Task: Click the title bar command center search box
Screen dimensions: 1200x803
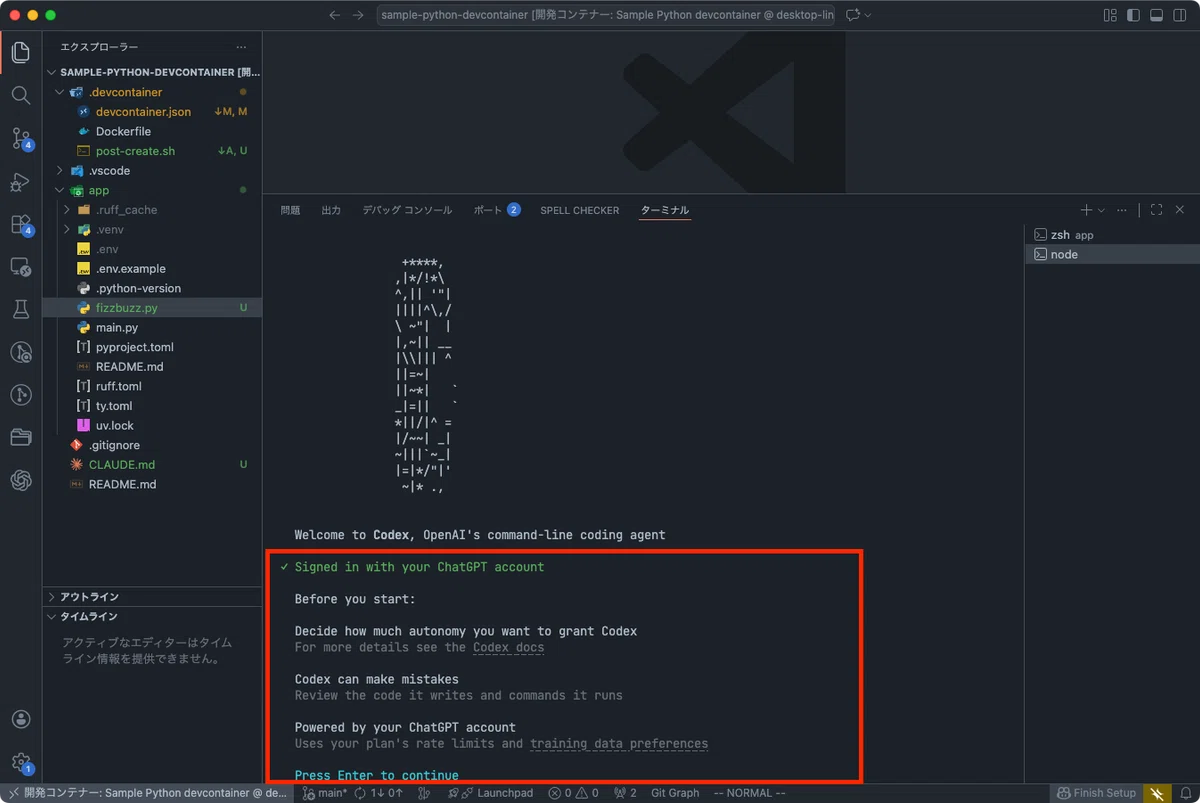Action: pos(606,15)
